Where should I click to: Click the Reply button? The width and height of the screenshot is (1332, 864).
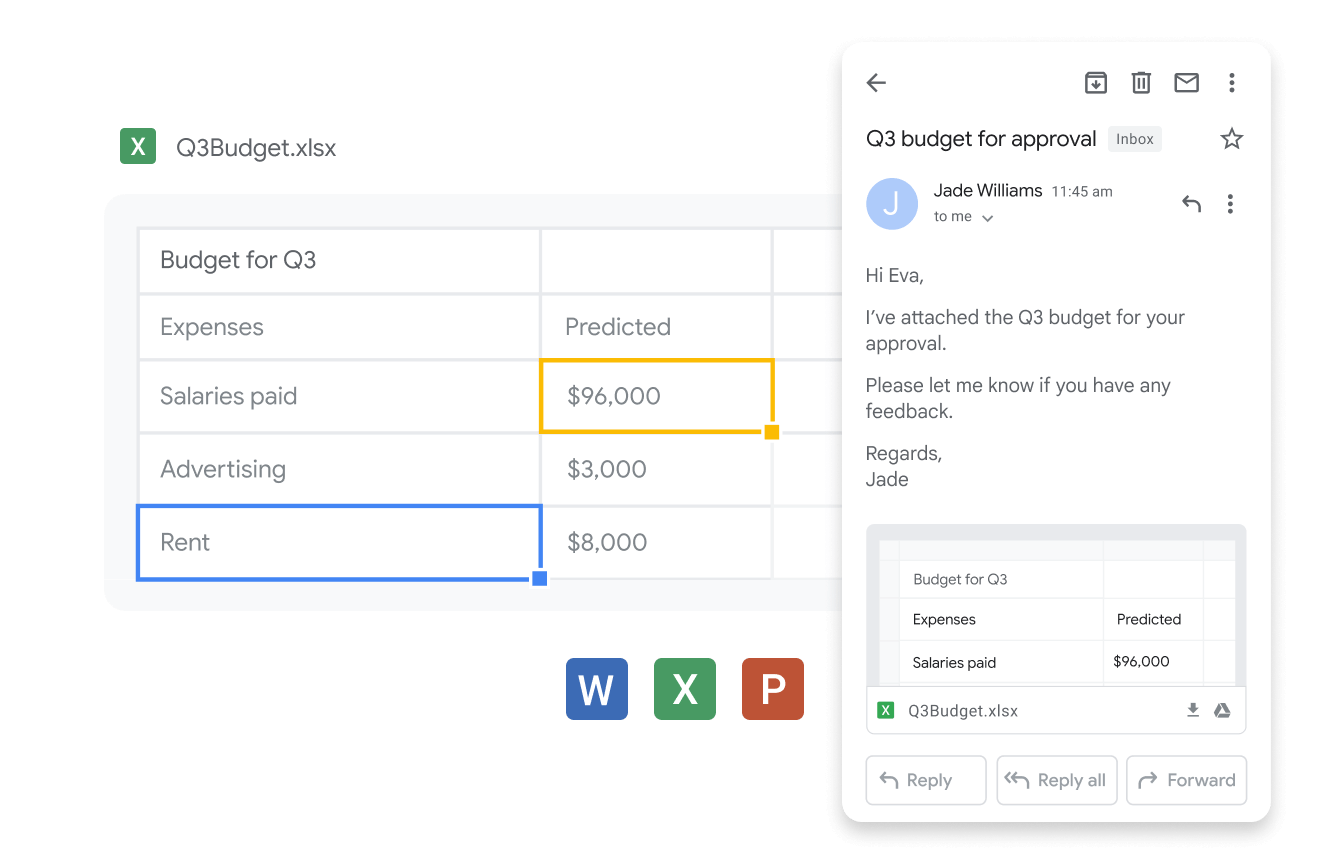coord(926,780)
